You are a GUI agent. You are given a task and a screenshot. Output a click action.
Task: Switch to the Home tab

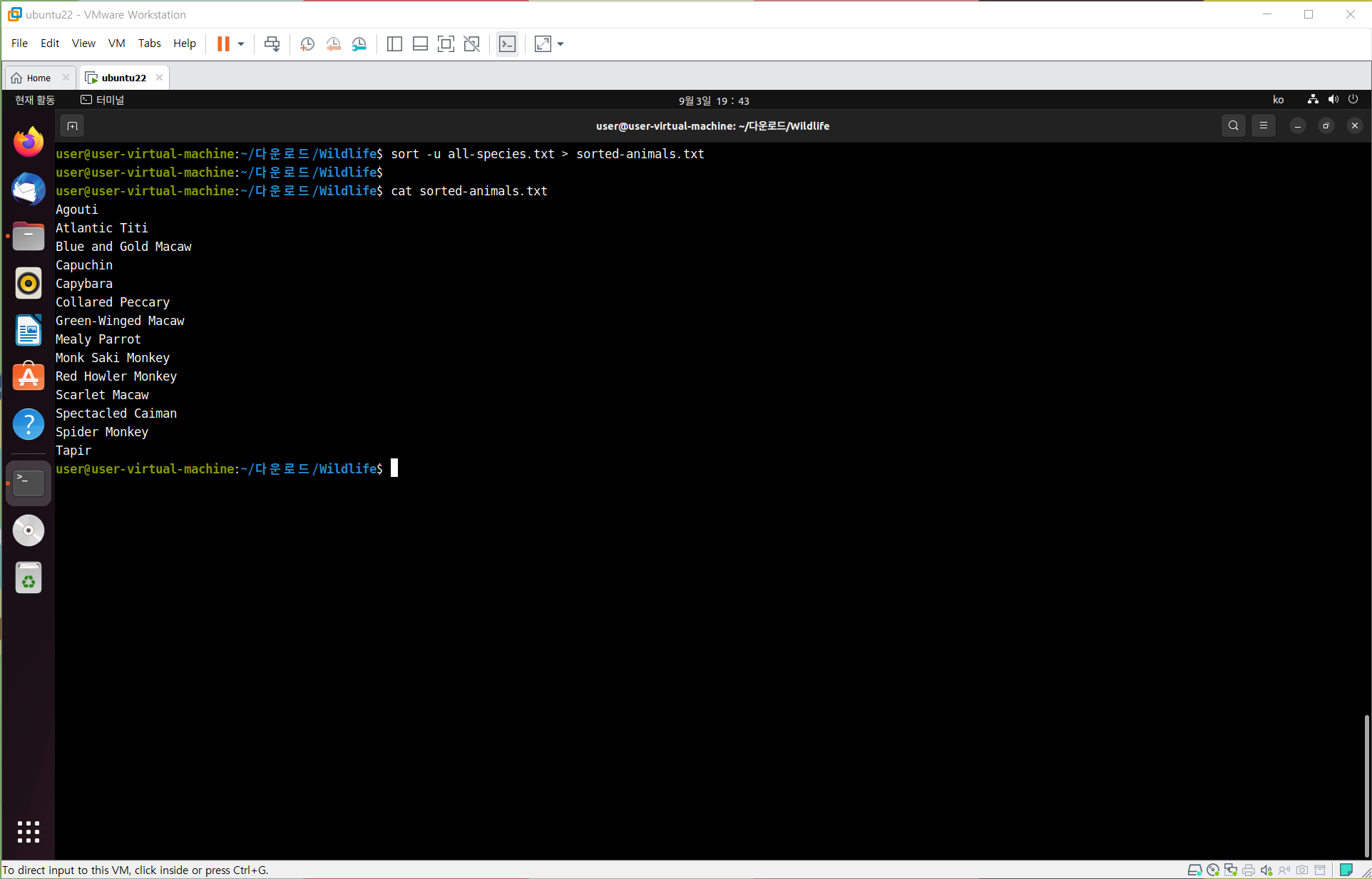pos(39,78)
